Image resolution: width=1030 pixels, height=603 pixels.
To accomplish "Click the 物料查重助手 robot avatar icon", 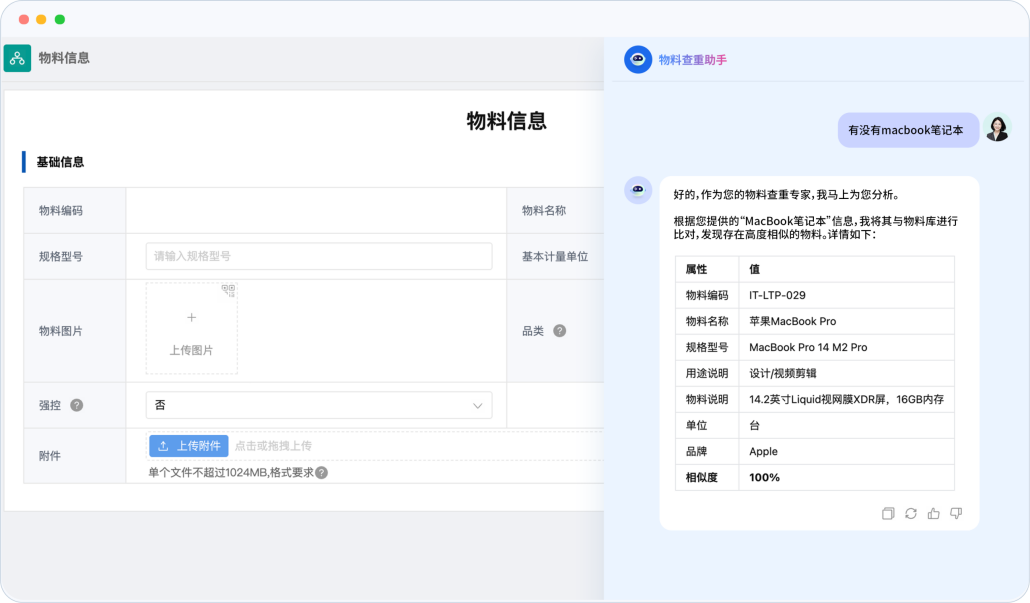I will [638, 60].
